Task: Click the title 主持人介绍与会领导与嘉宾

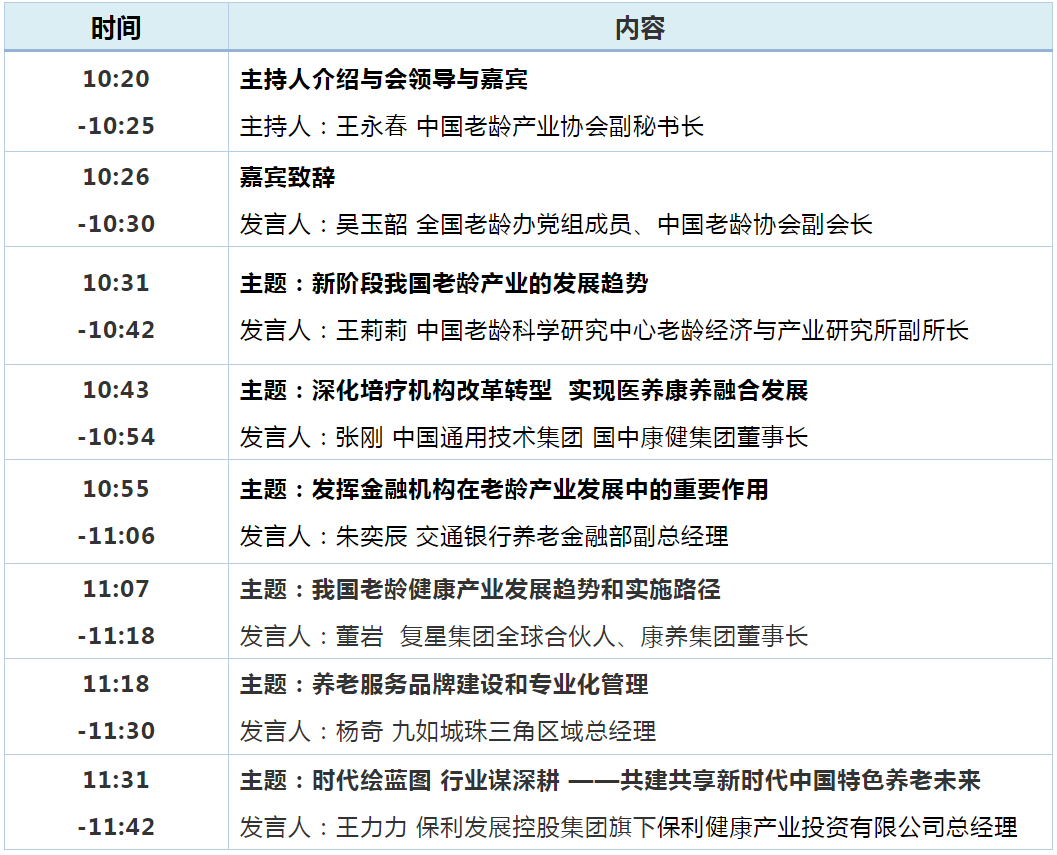Action: 384,79
